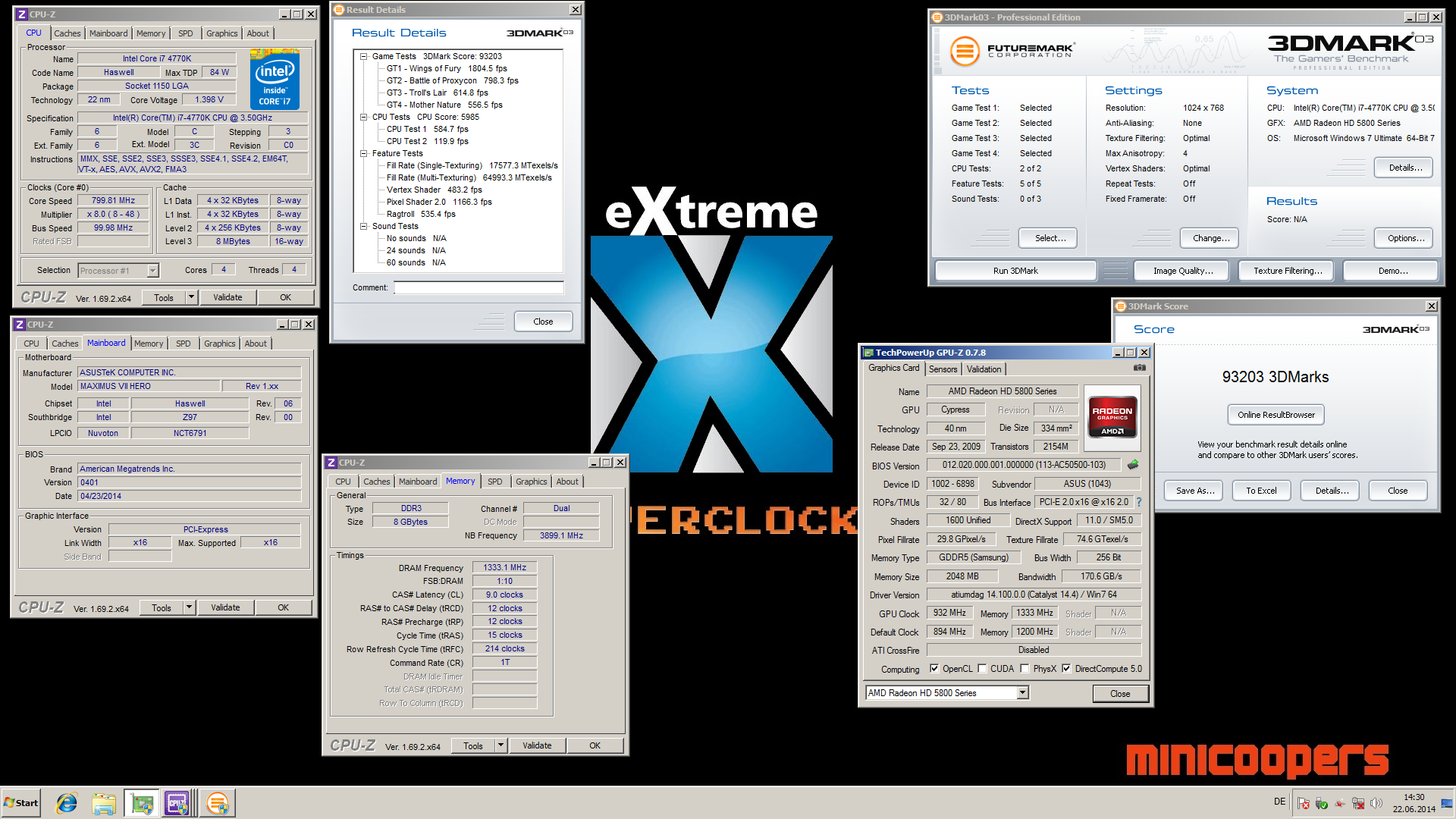
Task: Click the Run 3DMark button
Action: pyautogui.click(x=1015, y=271)
